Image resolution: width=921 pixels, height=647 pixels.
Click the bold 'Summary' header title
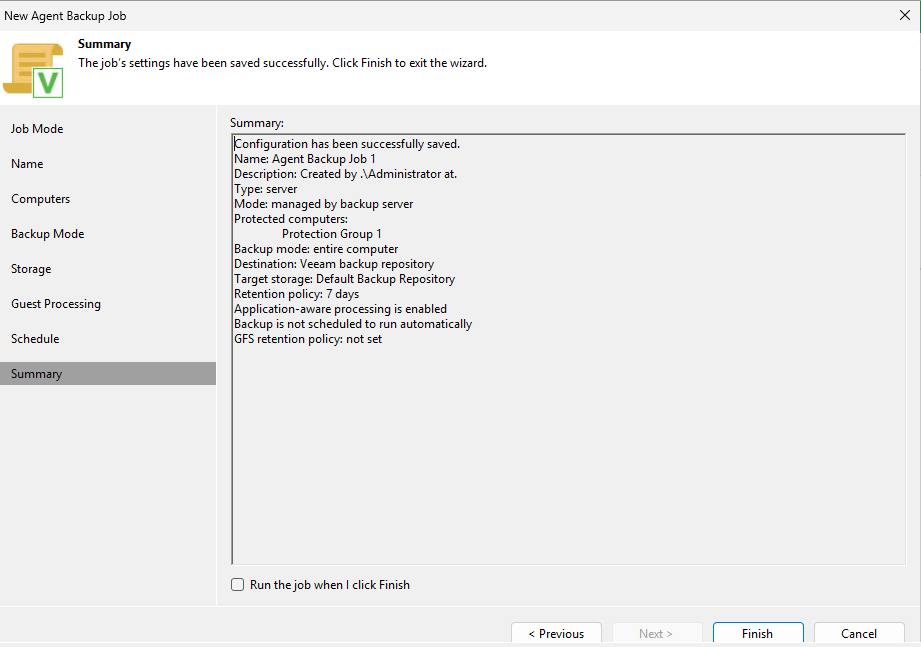105,44
